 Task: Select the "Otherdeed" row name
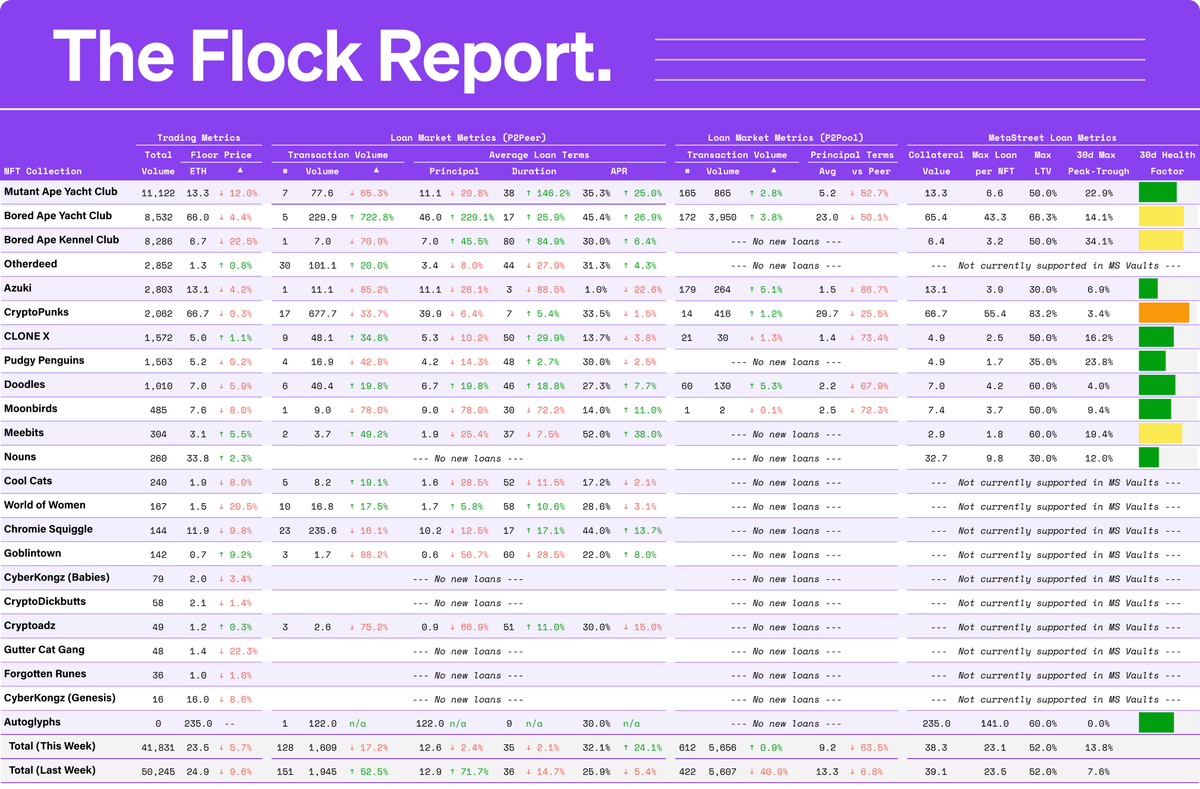pyautogui.click(x=31, y=264)
